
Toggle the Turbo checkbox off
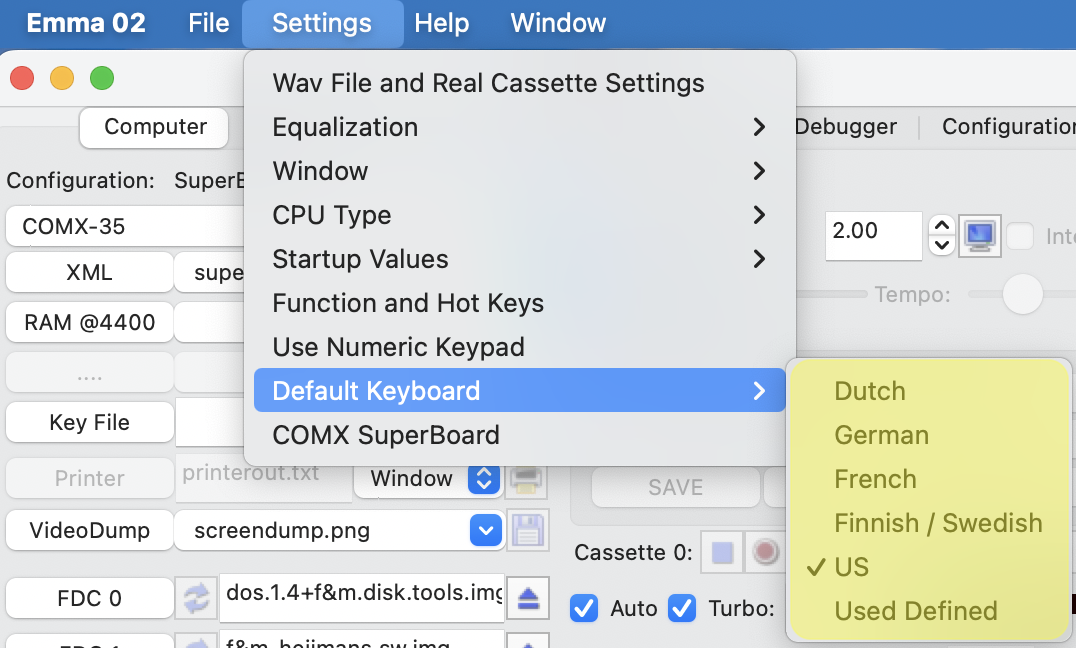(682, 608)
